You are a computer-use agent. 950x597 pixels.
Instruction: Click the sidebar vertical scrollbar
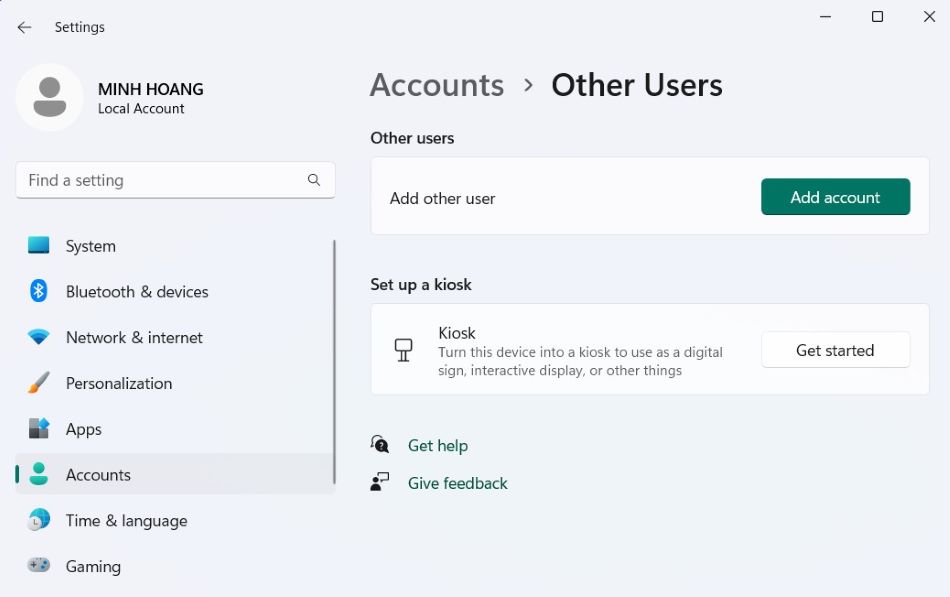tap(334, 362)
